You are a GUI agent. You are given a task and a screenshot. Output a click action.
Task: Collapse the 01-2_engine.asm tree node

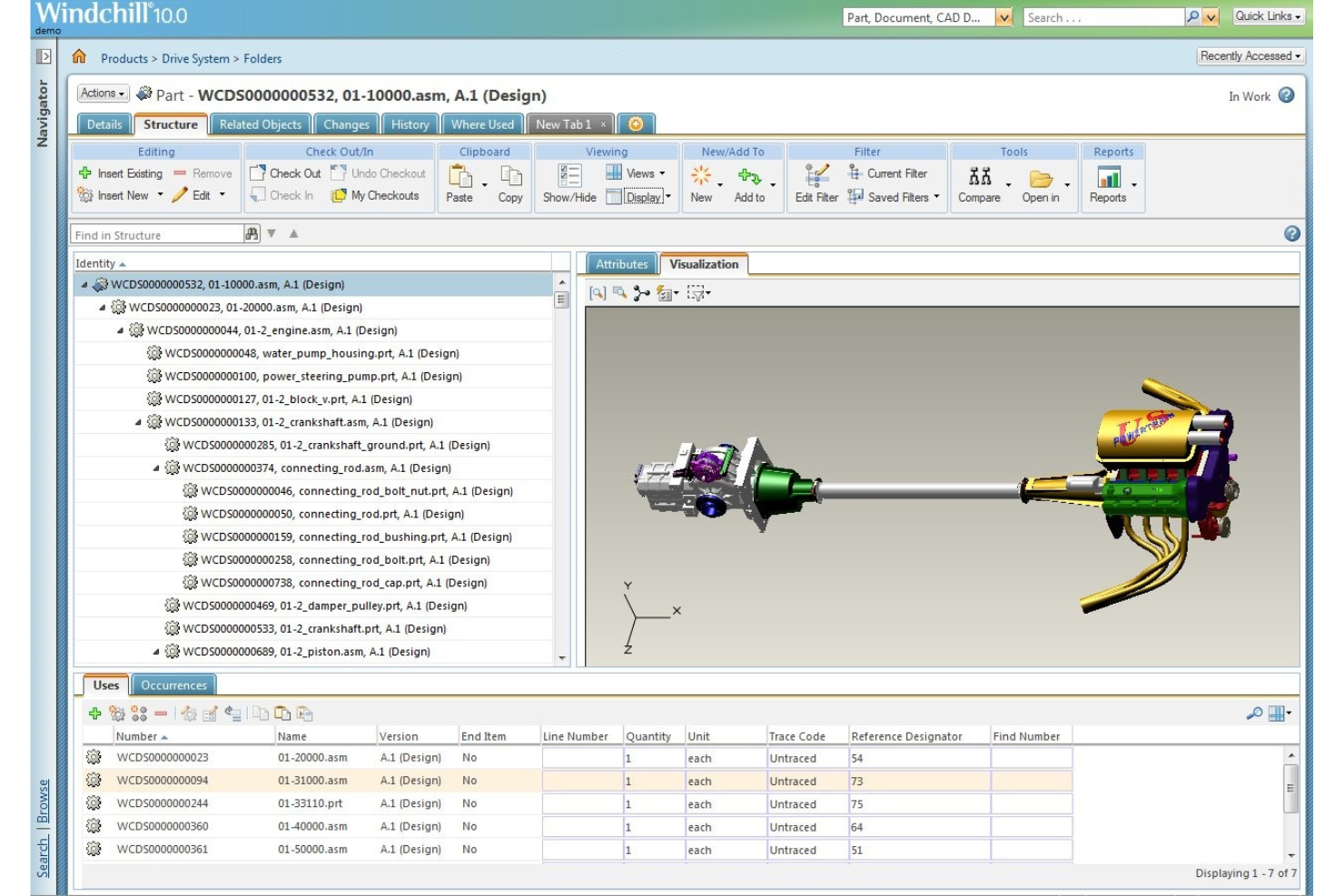click(121, 330)
